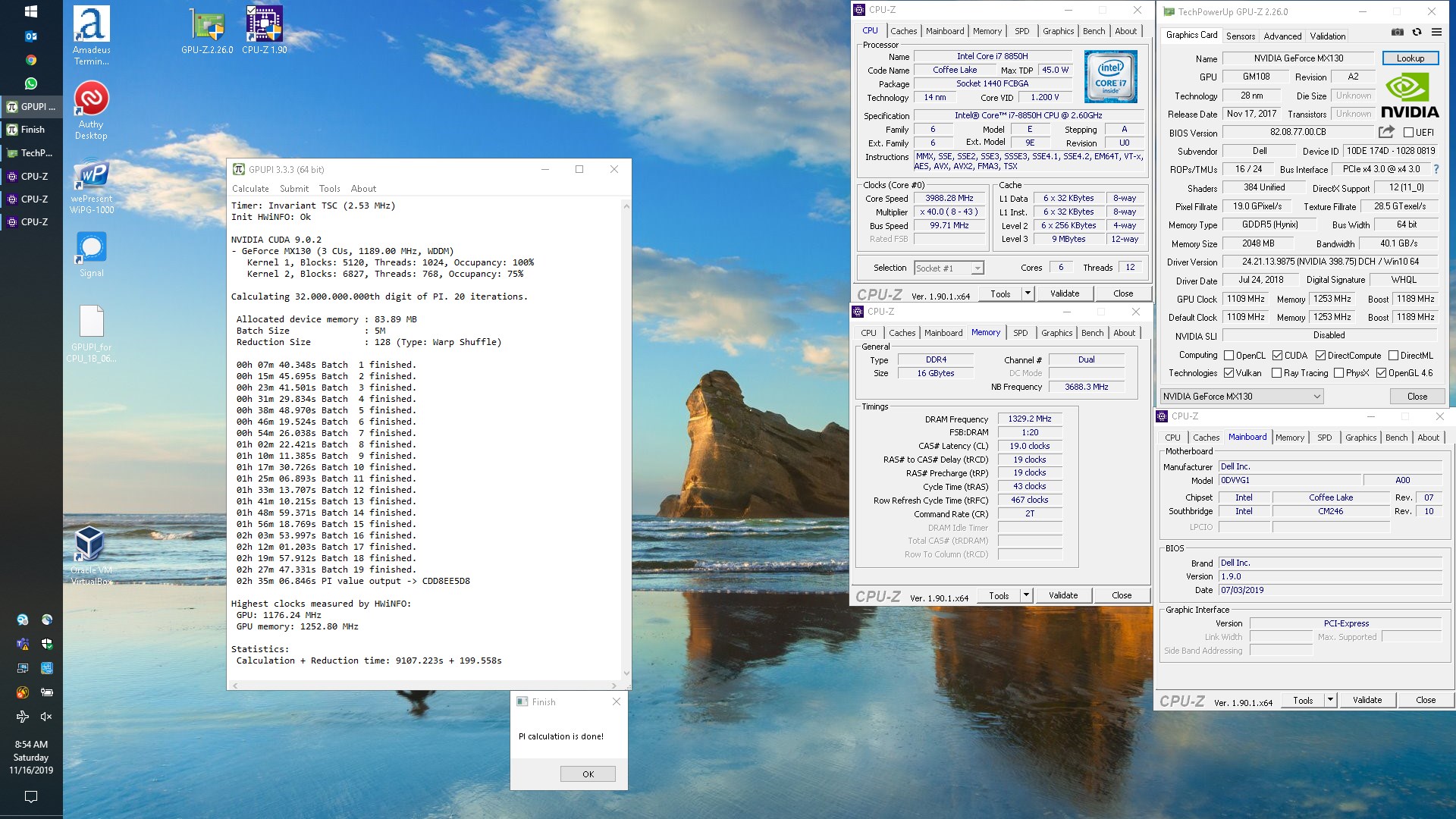
Task: Switch to the Sensors tab in GPU-Z
Action: coord(1241,36)
